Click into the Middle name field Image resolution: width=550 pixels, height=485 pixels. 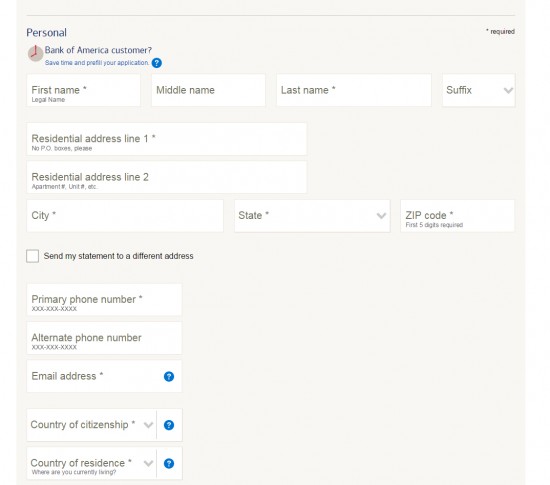click(208, 90)
